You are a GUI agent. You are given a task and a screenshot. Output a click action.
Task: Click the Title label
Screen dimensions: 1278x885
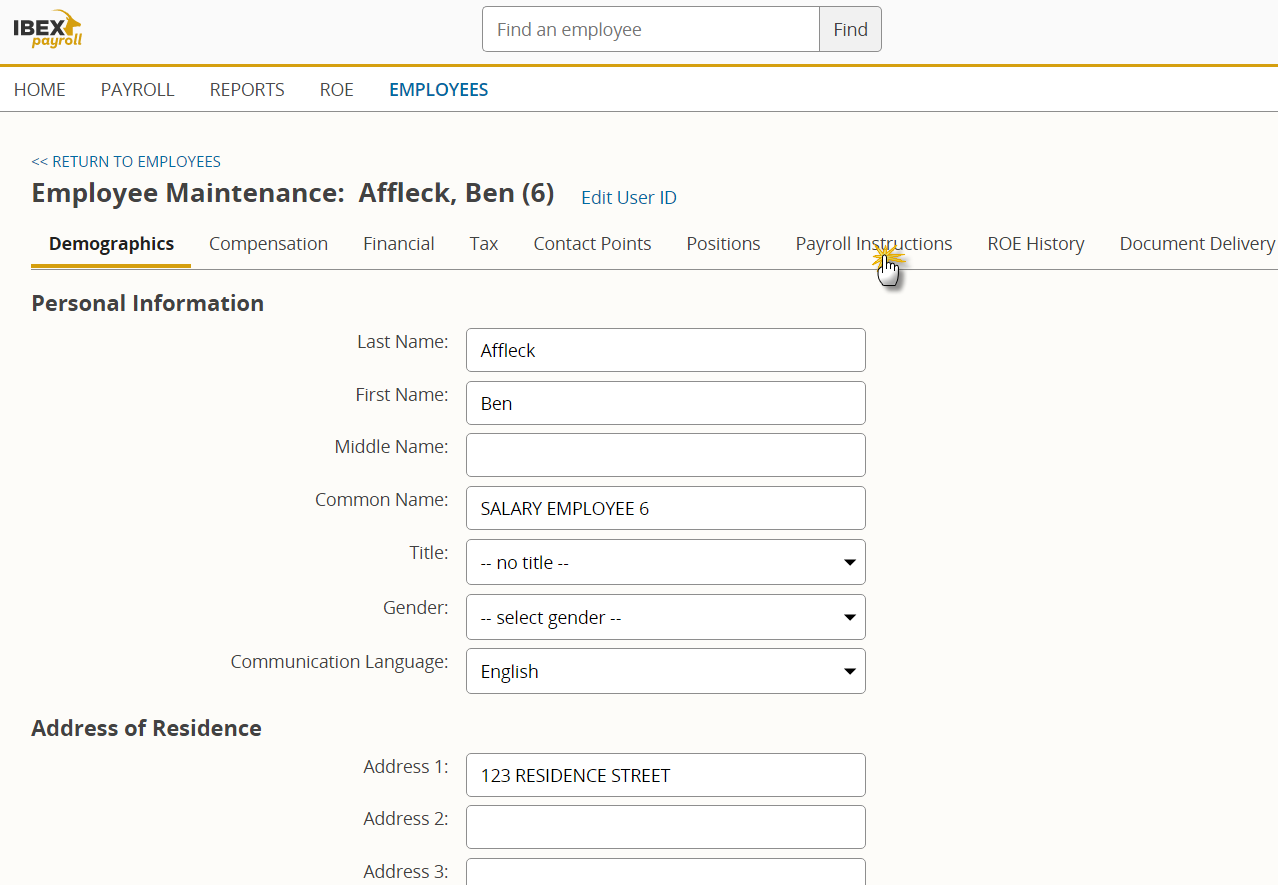click(x=429, y=553)
